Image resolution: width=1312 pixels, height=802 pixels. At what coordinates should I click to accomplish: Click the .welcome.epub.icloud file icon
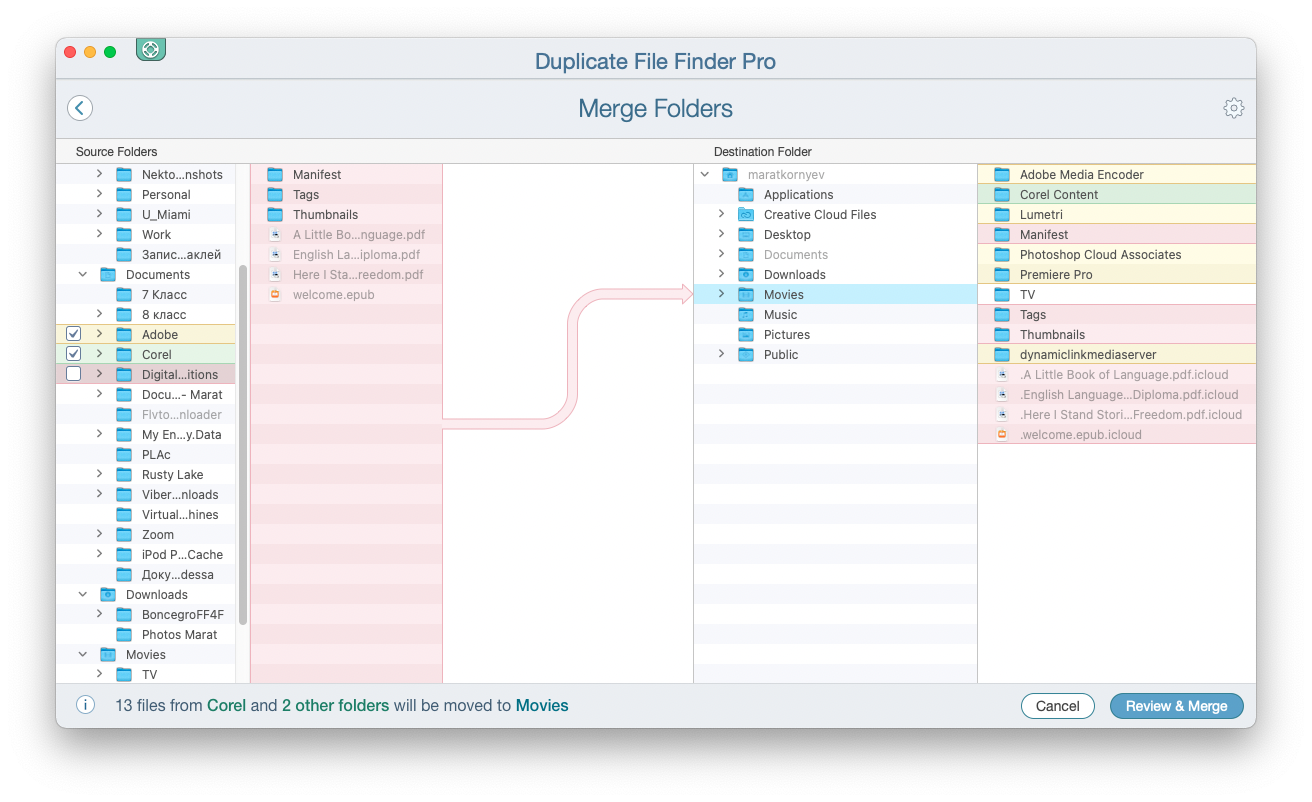pyautogui.click(x=1002, y=434)
